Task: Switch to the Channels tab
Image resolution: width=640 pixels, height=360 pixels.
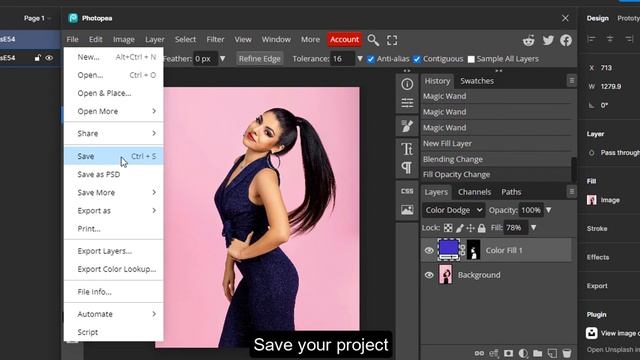Action: pyautogui.click(x=474, y=192)
